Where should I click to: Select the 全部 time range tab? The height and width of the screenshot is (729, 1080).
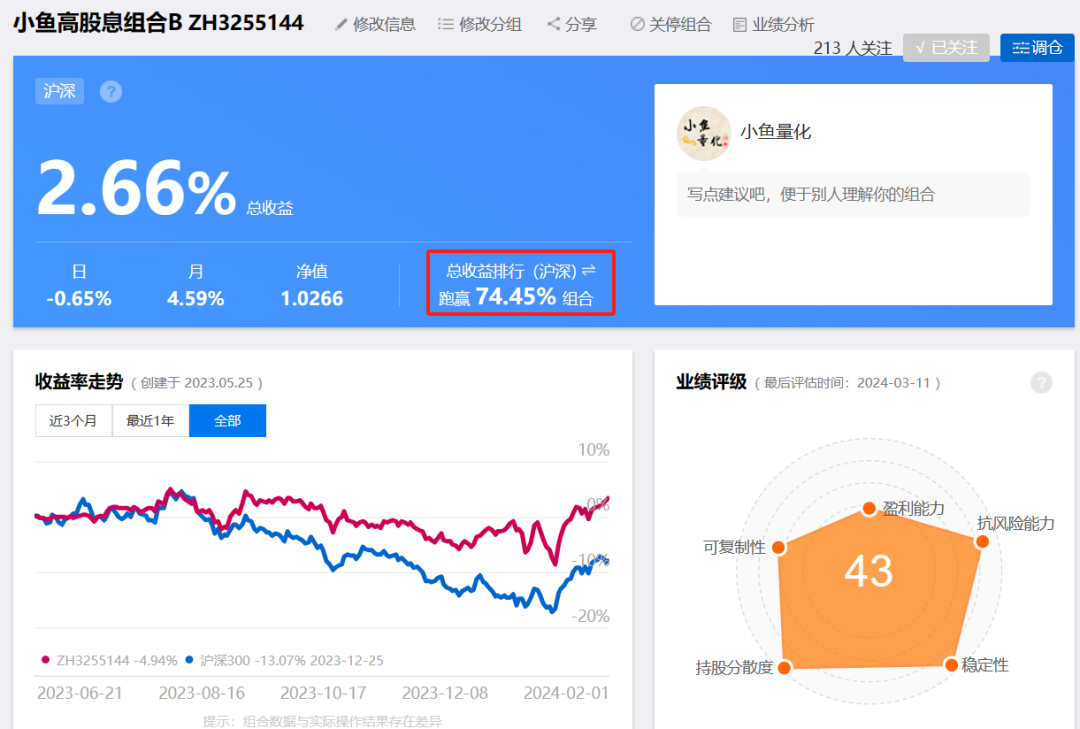pyautogui.click(x=227, y=420)
